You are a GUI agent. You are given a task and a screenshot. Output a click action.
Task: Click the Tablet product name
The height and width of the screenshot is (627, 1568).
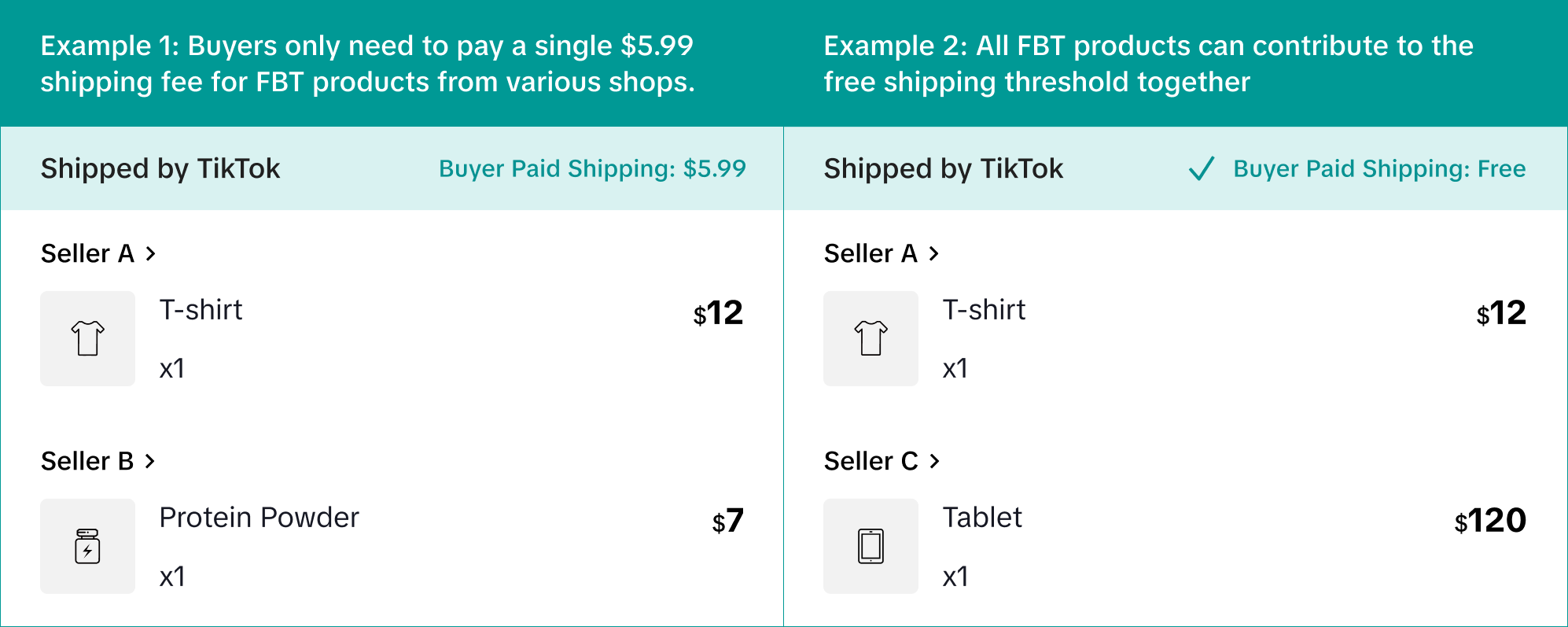click(982, 518)
